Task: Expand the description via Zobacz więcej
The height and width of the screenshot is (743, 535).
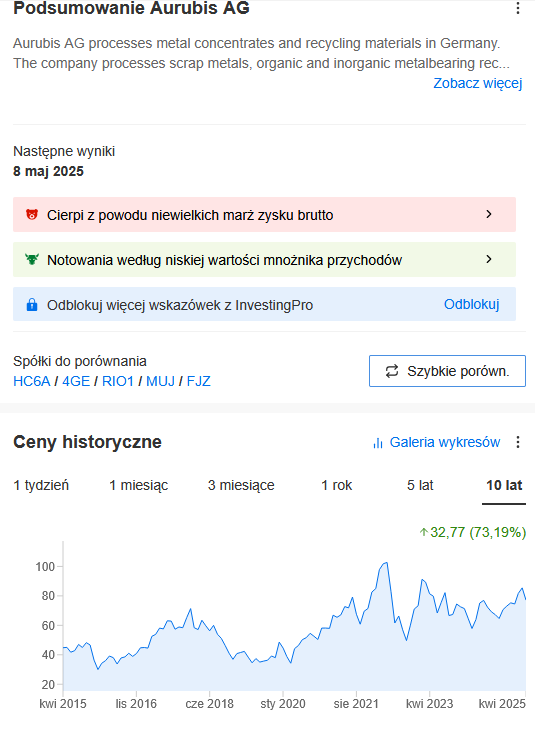Action: coord(478,83)
